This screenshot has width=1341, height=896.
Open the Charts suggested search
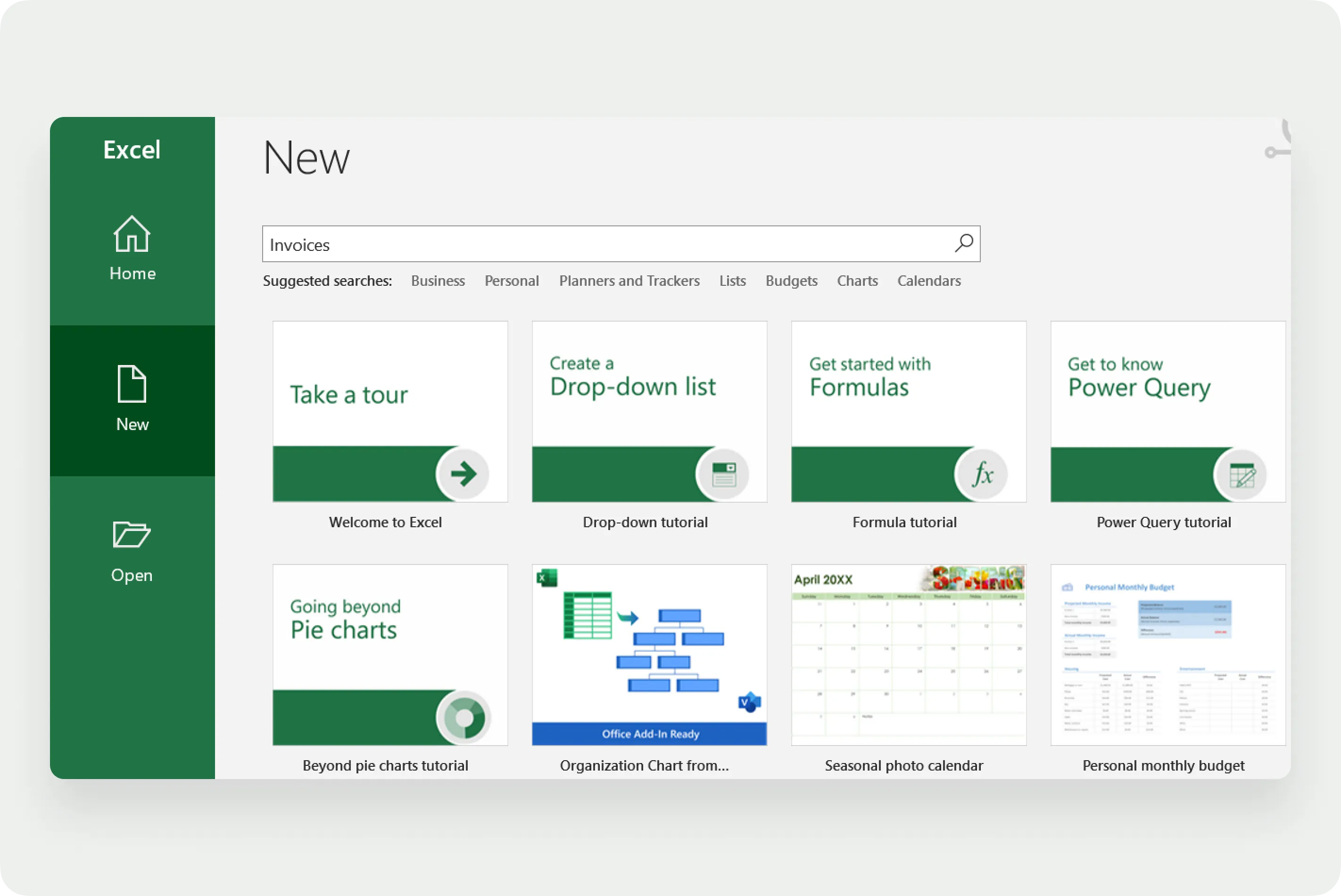pyautogui.click(x=857, y=281)
